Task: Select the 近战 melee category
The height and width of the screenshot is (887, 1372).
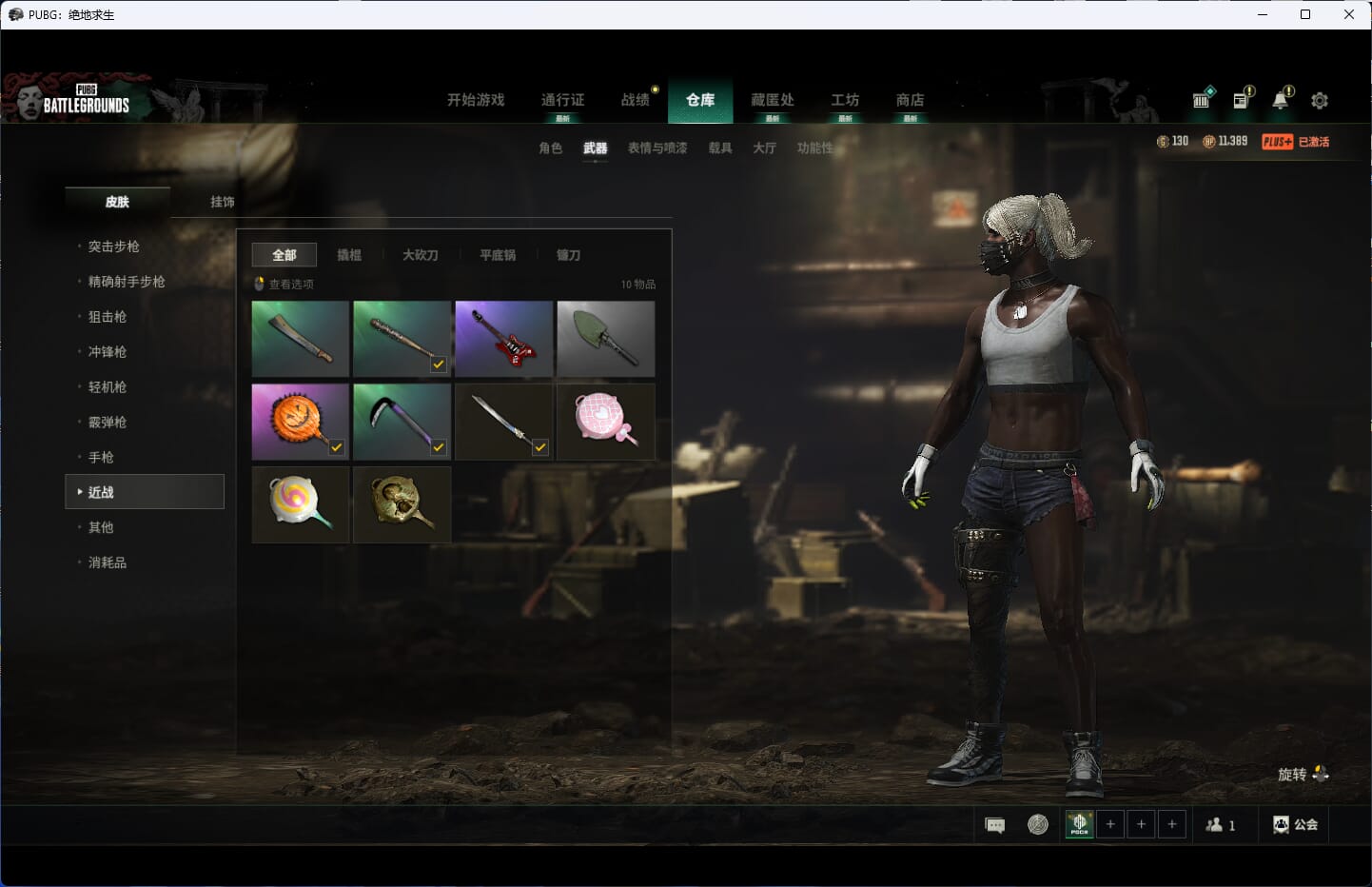Action: pos(145,492)
